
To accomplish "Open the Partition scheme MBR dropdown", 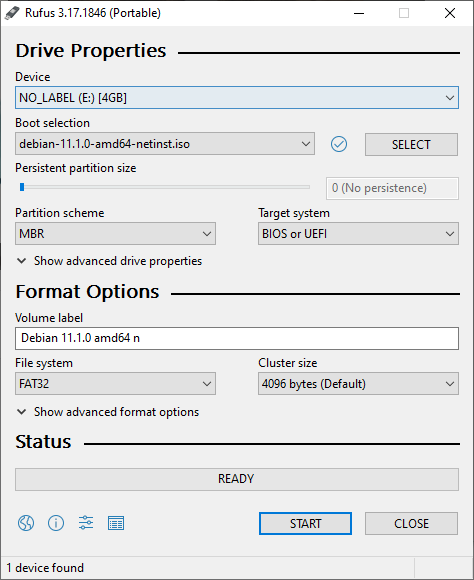I will pos(115,234).
